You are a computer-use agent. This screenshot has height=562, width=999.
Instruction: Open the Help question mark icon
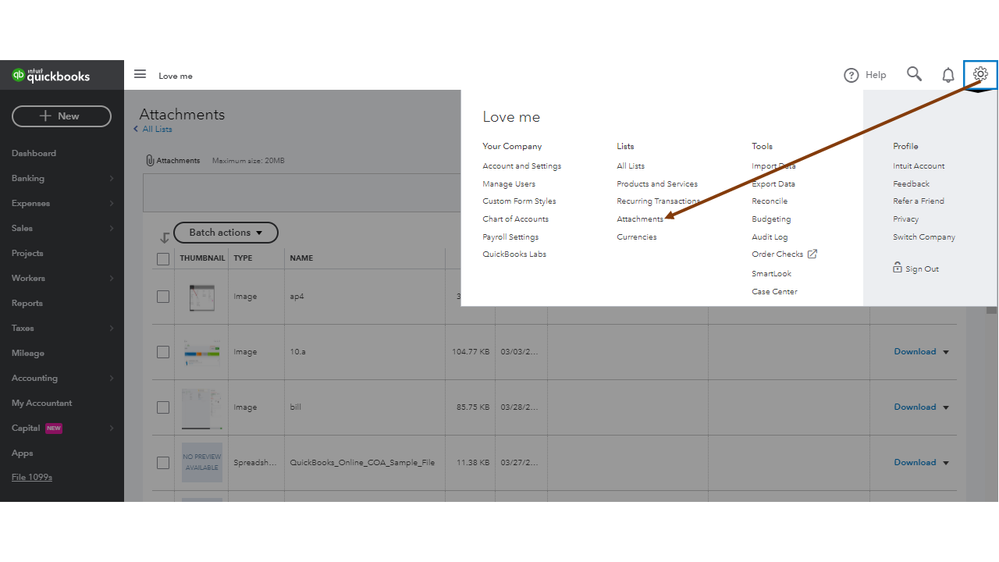(851, 75)
